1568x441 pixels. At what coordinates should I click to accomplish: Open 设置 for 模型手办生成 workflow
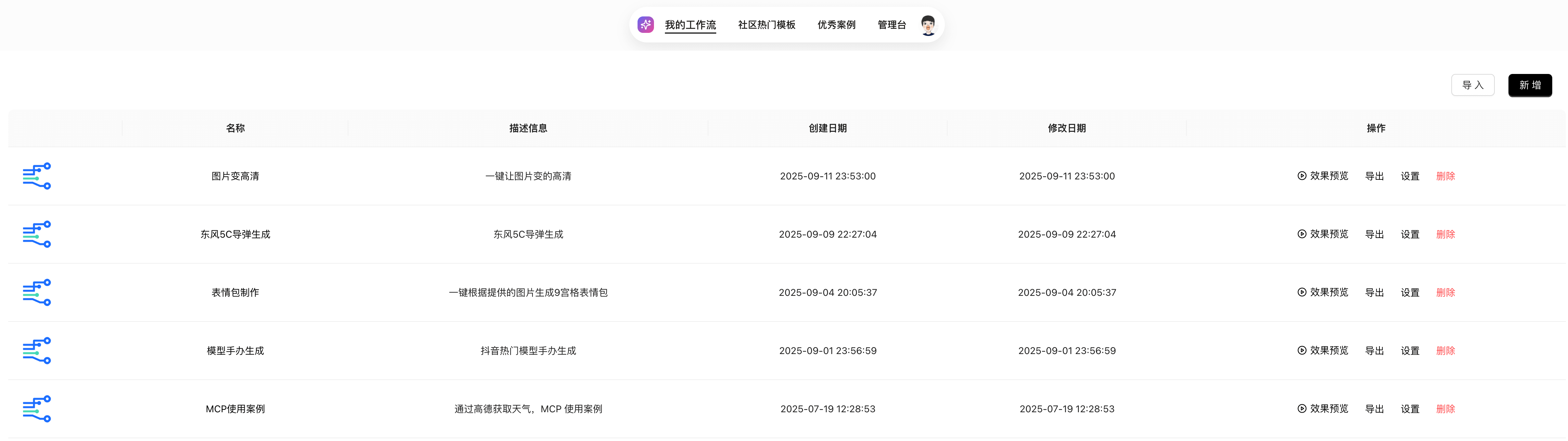(1410, 351)
